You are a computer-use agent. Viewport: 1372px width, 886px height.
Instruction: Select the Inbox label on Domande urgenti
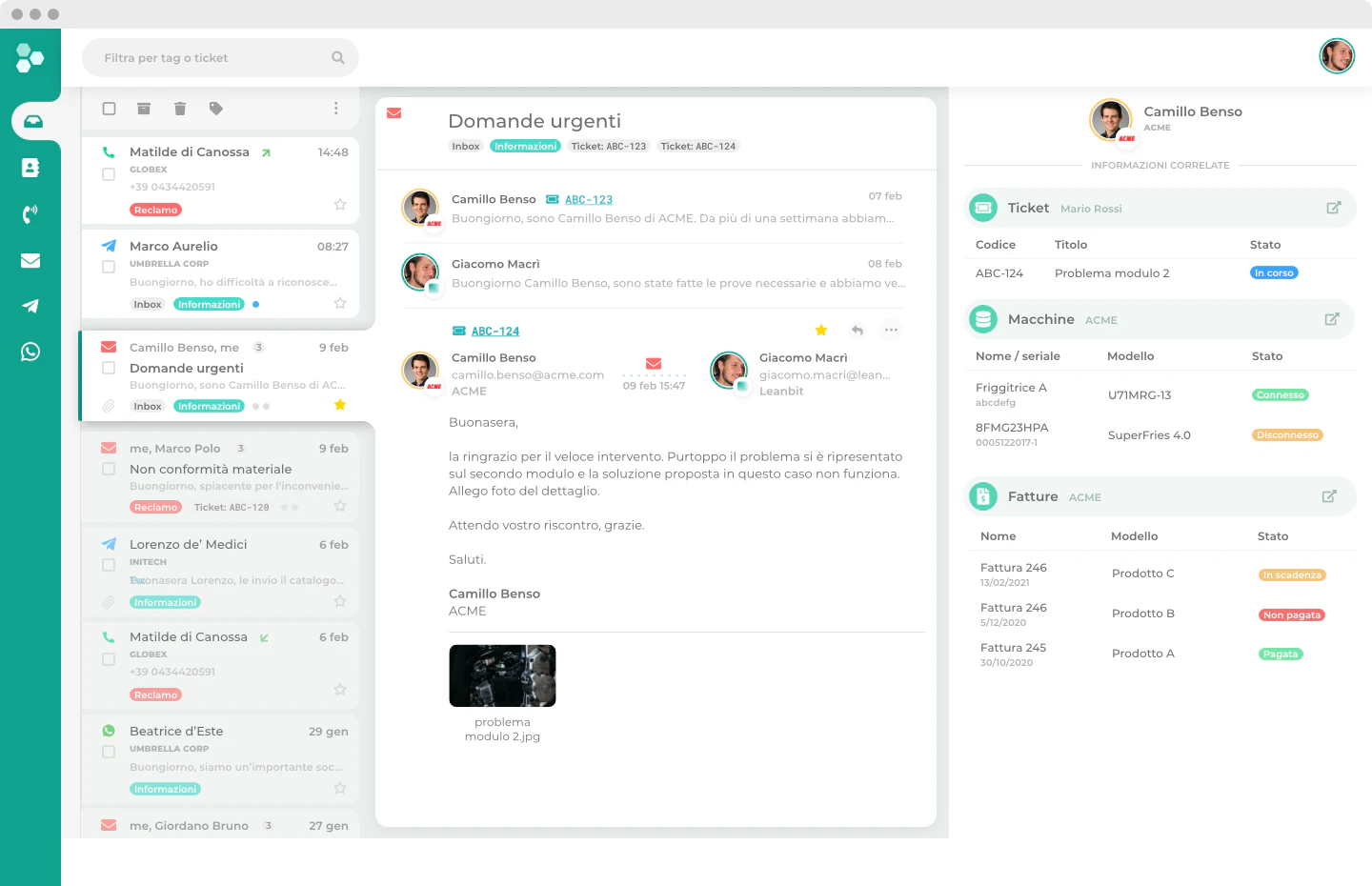point(466,146)
